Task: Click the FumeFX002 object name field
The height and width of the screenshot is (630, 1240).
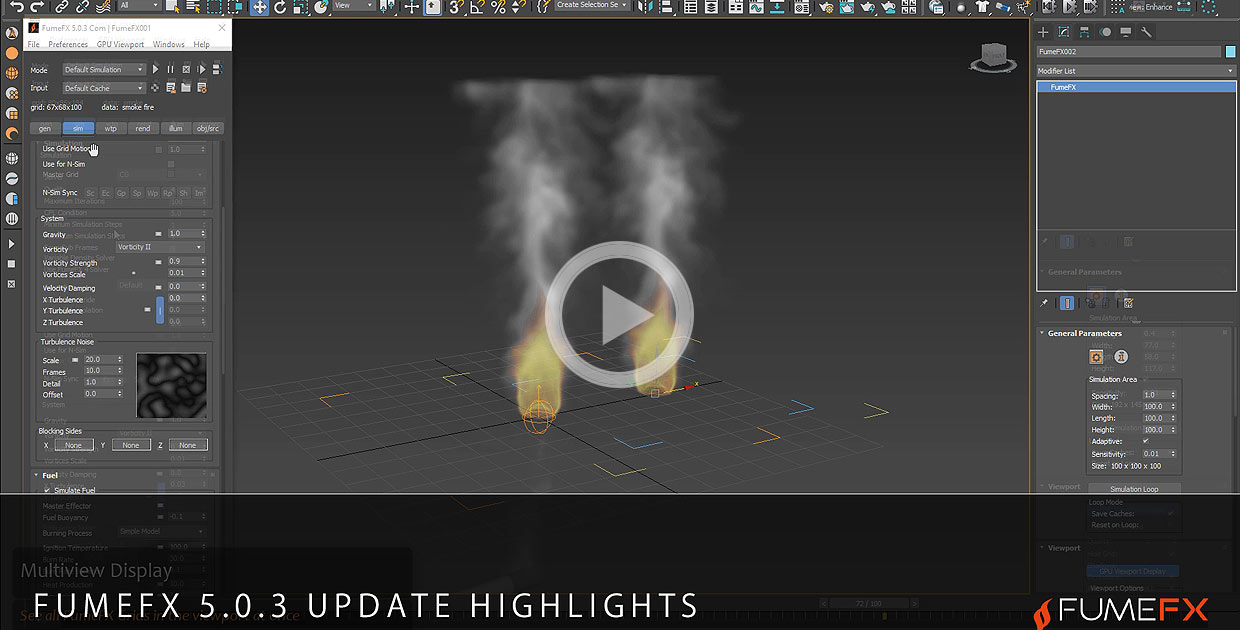Action: click(1129, 51)
